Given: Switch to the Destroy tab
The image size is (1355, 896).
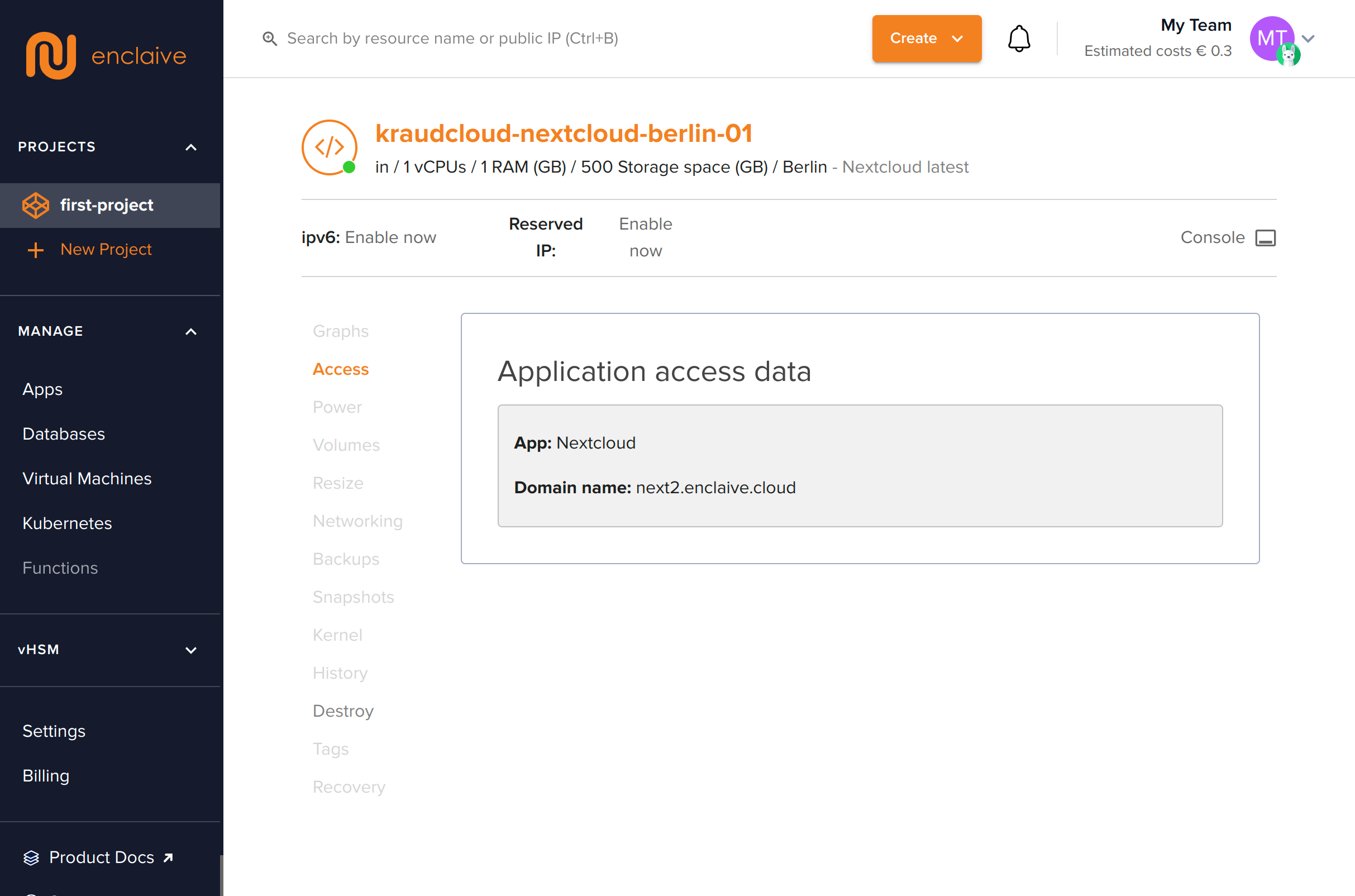Looking at the screenshot, I should pos(343,711).
